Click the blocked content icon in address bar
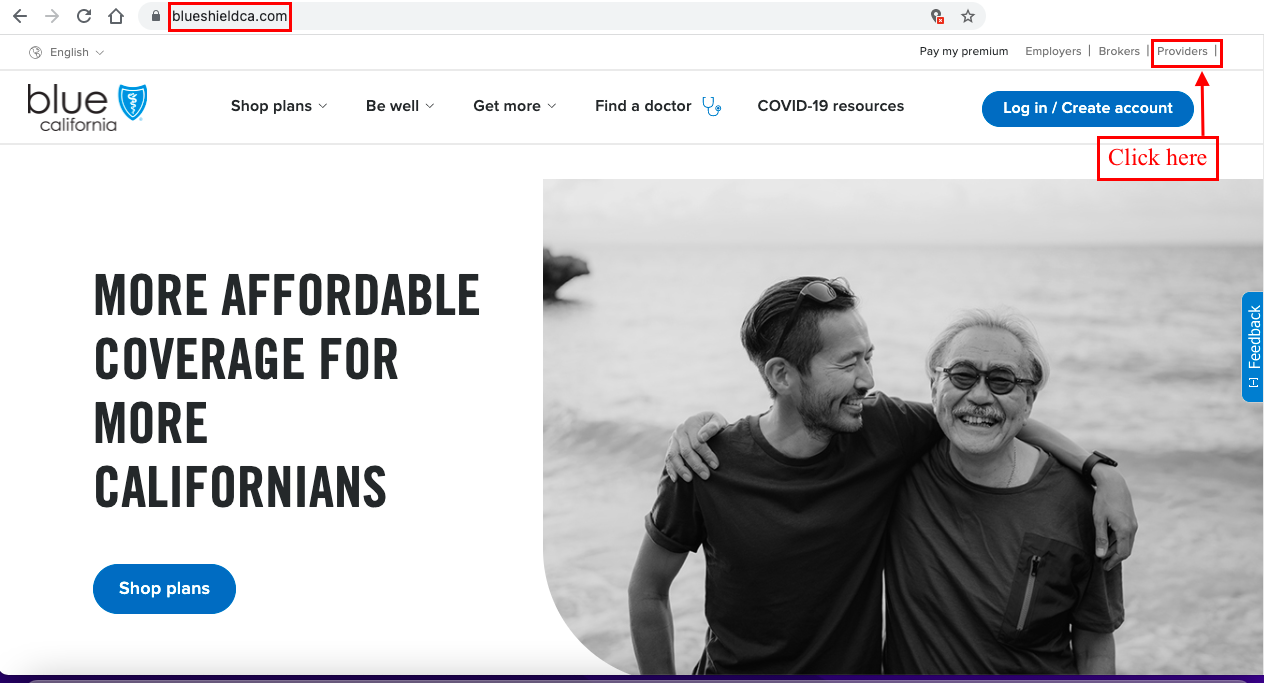1264x683 pixels. tap(937, 16)
